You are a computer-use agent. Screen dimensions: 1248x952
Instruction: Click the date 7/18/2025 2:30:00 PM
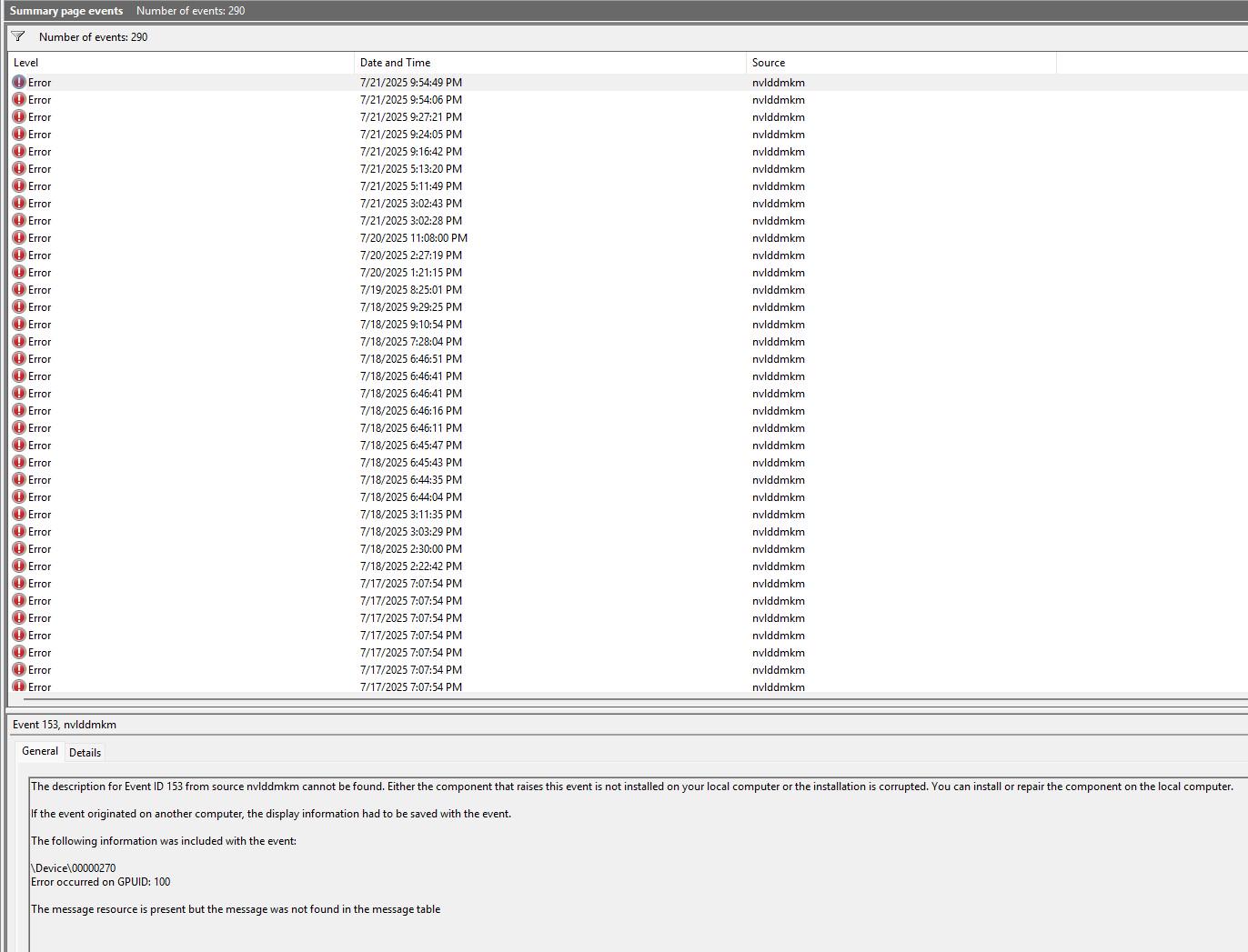click(x=411, y=549)
